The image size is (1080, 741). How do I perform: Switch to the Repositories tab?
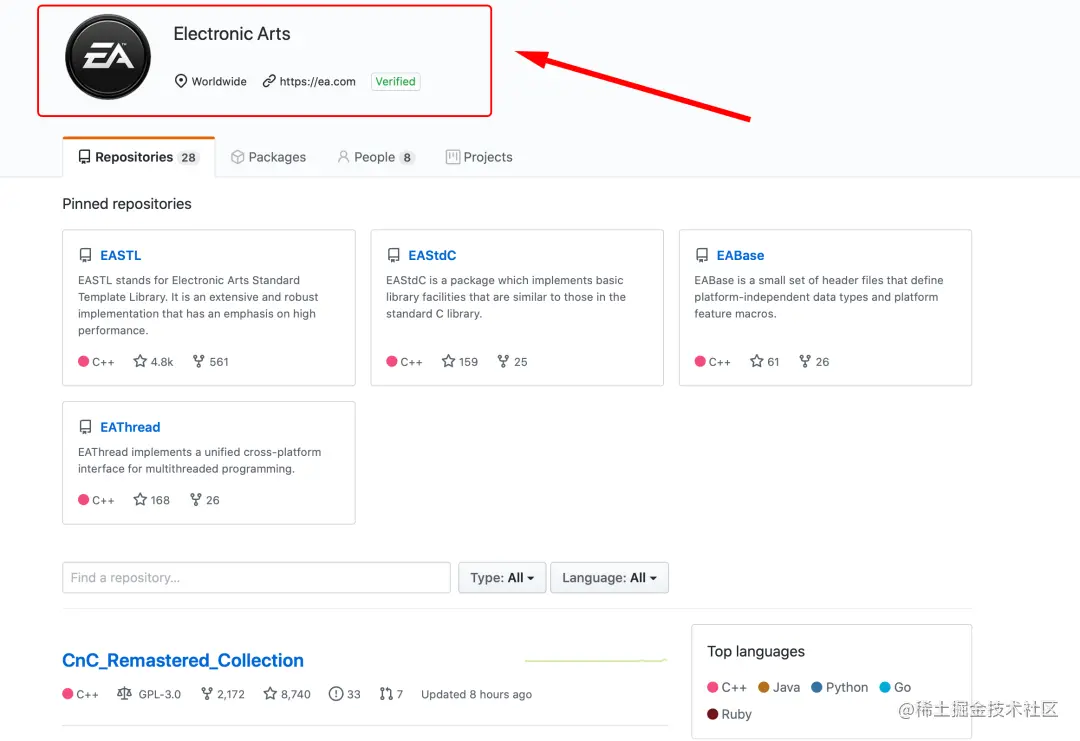[x=138, y=157]
